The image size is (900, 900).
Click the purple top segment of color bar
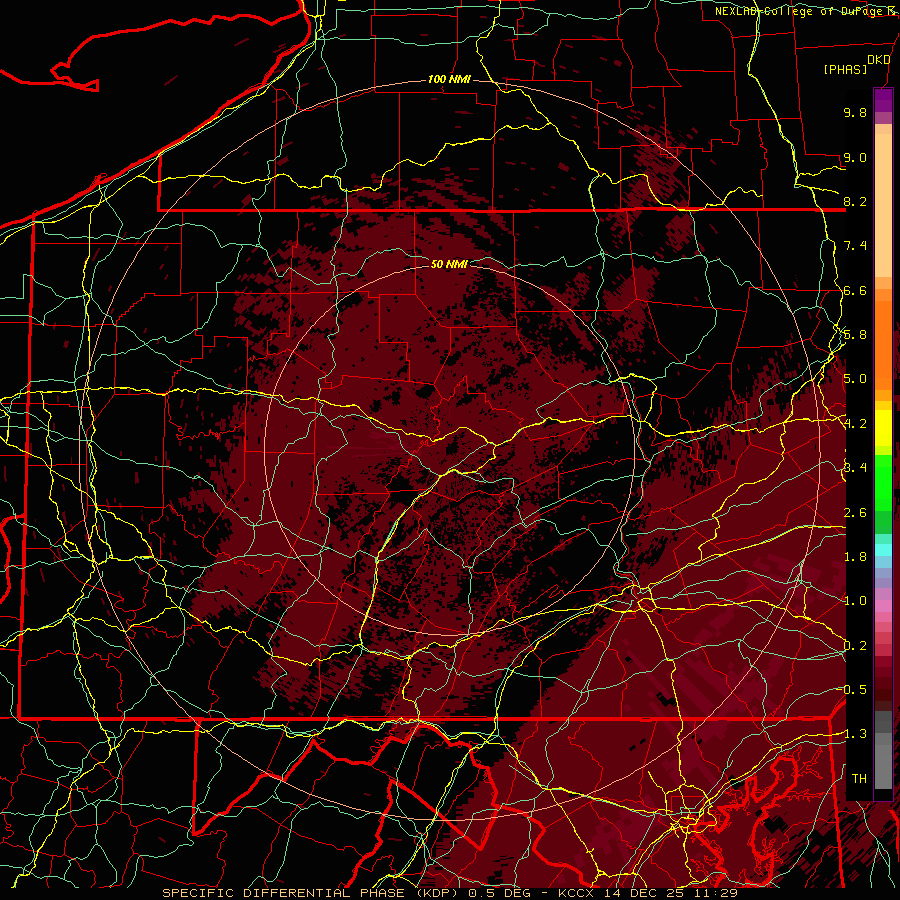tap(883, 100)
